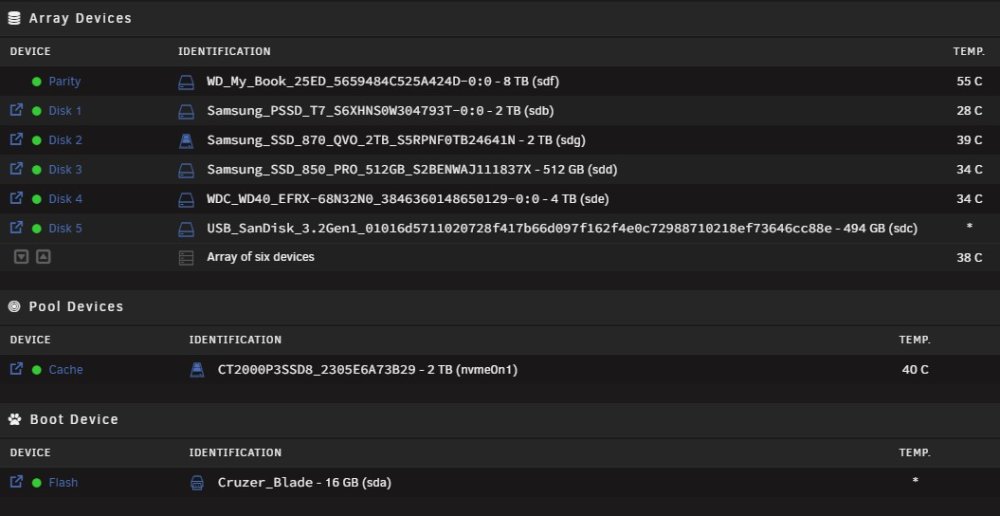Open the Disk 3 settings link

point(65,170)
